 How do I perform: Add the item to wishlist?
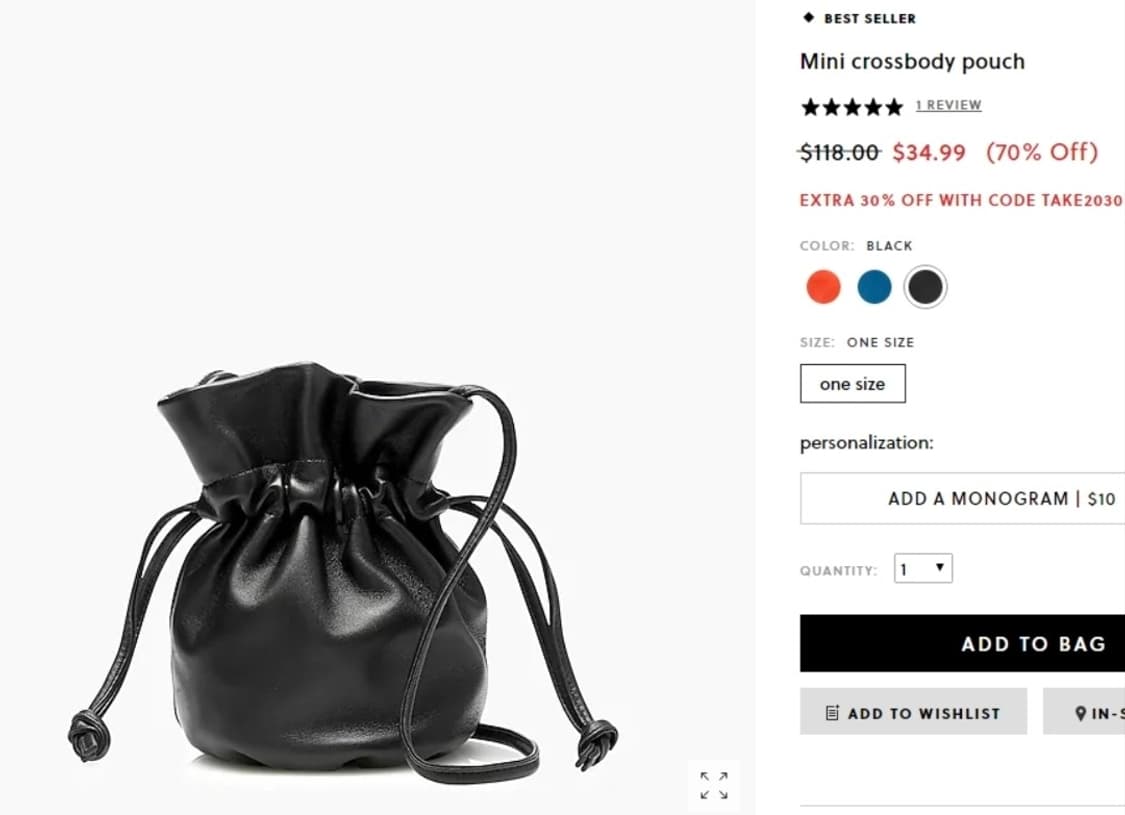[x=913, y=712]
